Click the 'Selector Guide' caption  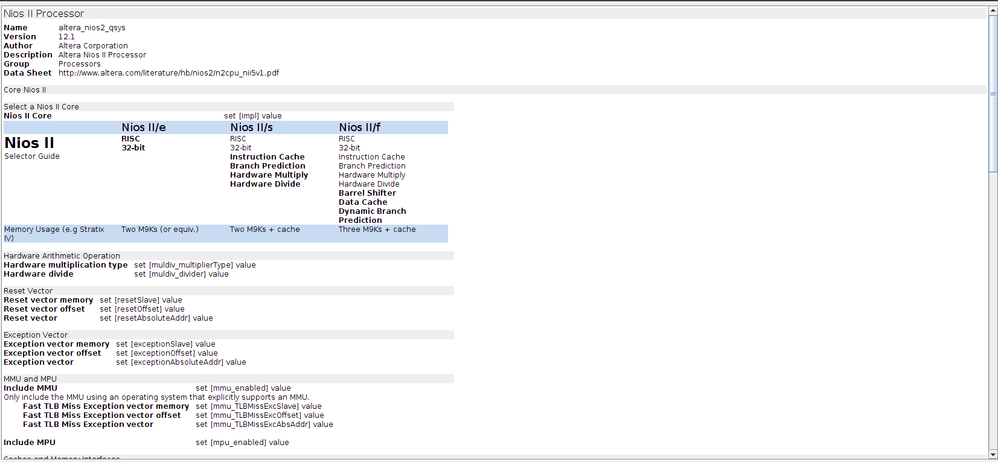coord(32,157)
